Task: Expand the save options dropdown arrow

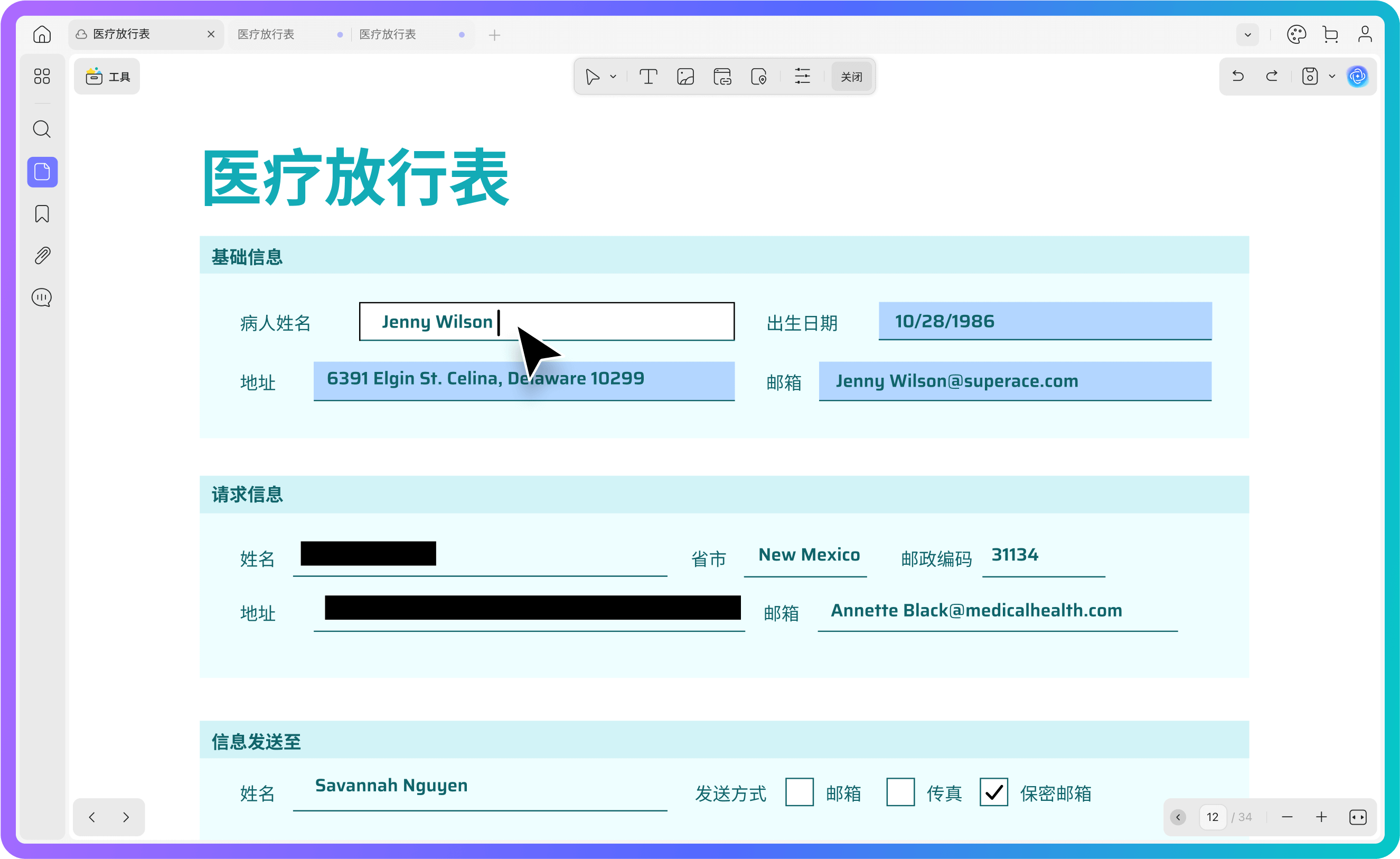Action: [1332, 77]
